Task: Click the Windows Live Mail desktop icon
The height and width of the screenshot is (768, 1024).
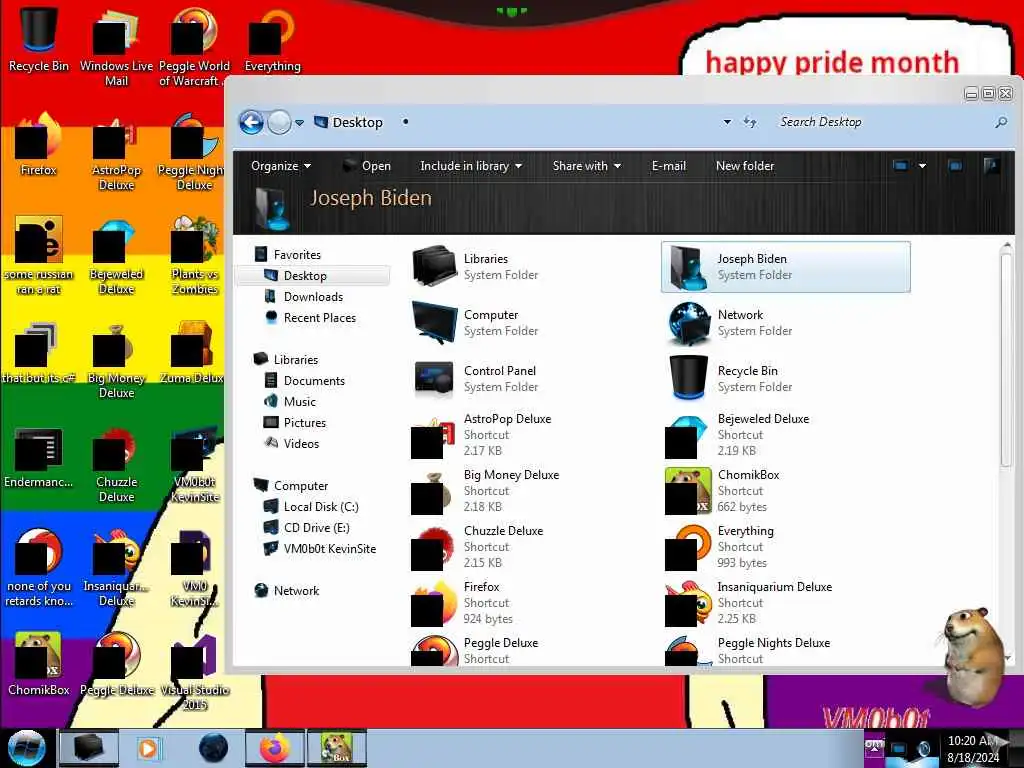Action: click(116, 47)
